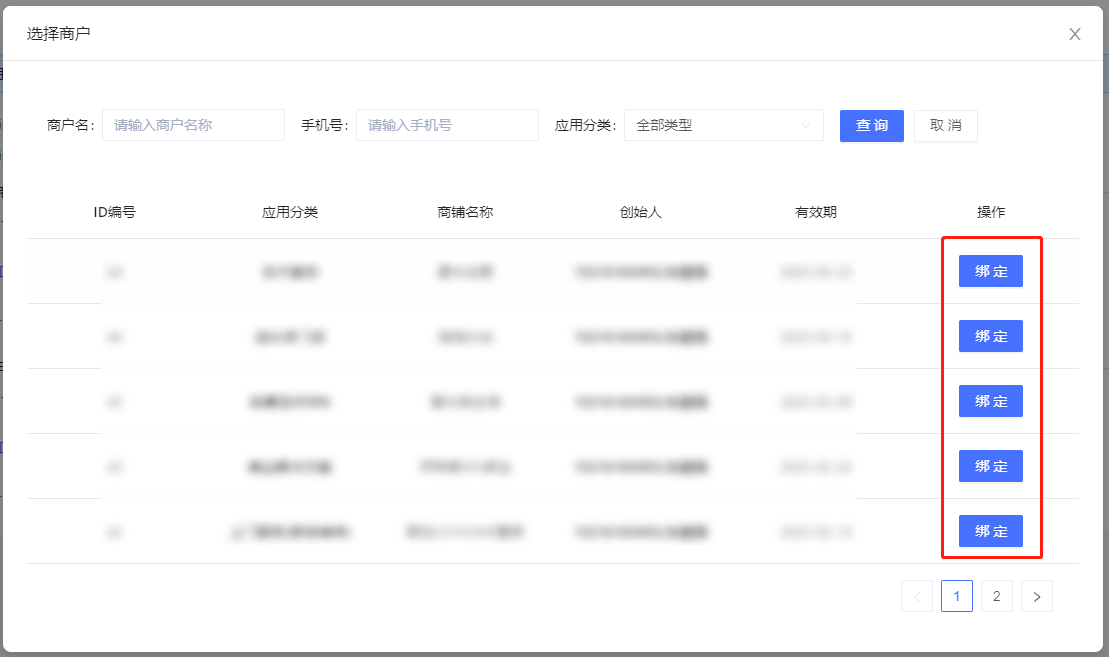Screen dimensions: 1109x657
Task: Open the 应用分类 dropdown showing 全部类型
Action: click(x=724, y=125)
